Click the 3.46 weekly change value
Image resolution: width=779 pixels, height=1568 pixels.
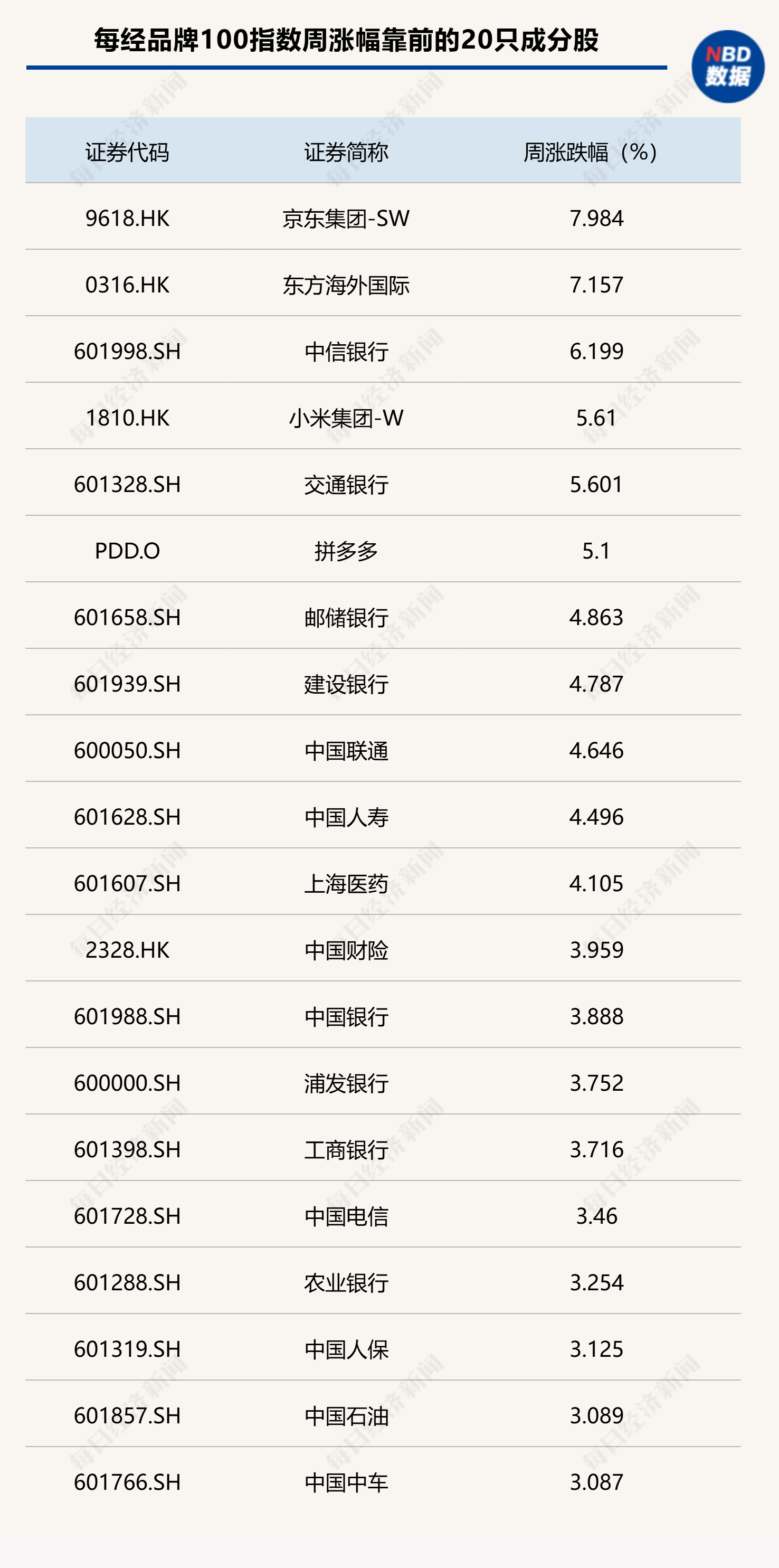point(596,1215)
